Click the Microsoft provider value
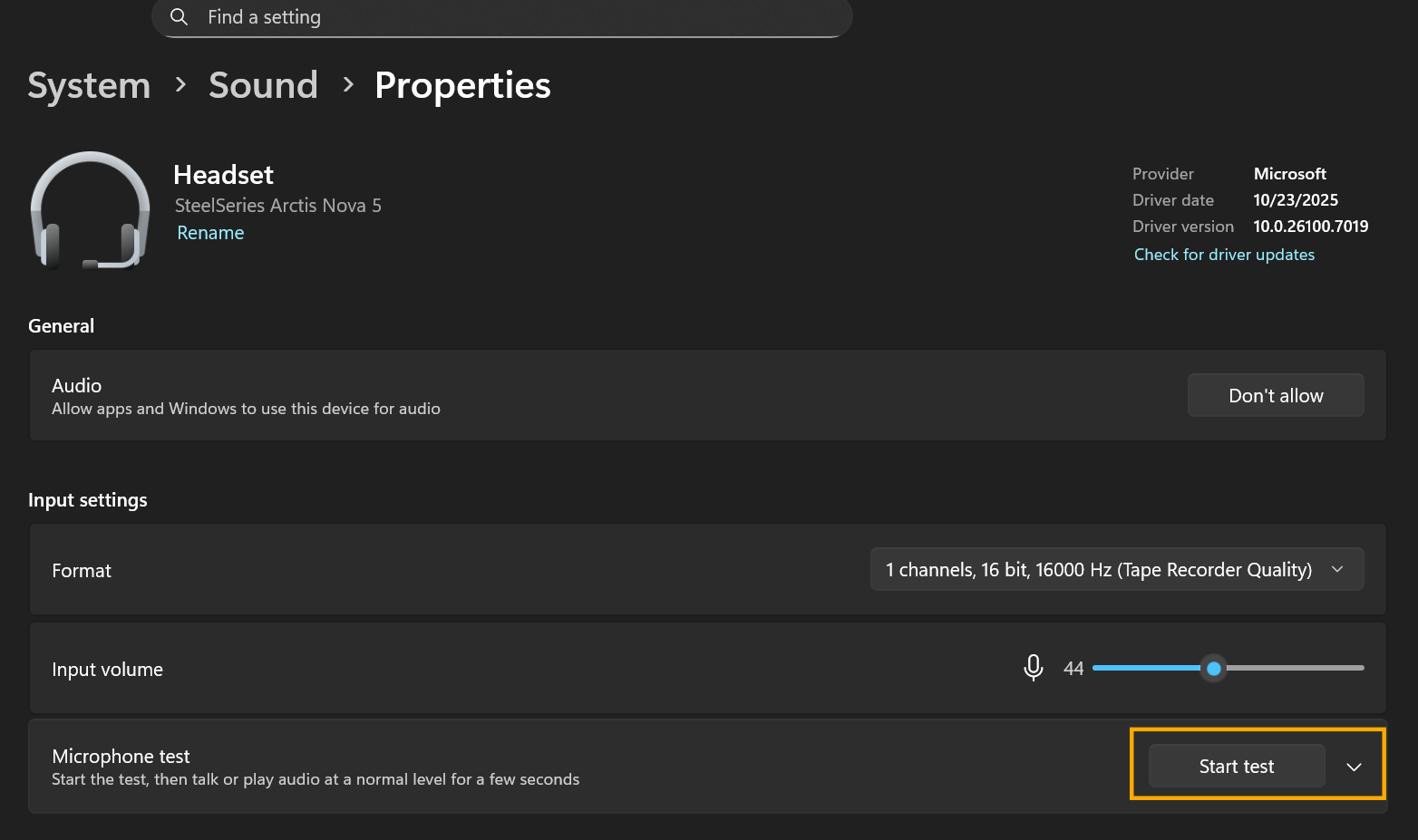This screenshot has height=840, width=1418. tap(1289, 174)
